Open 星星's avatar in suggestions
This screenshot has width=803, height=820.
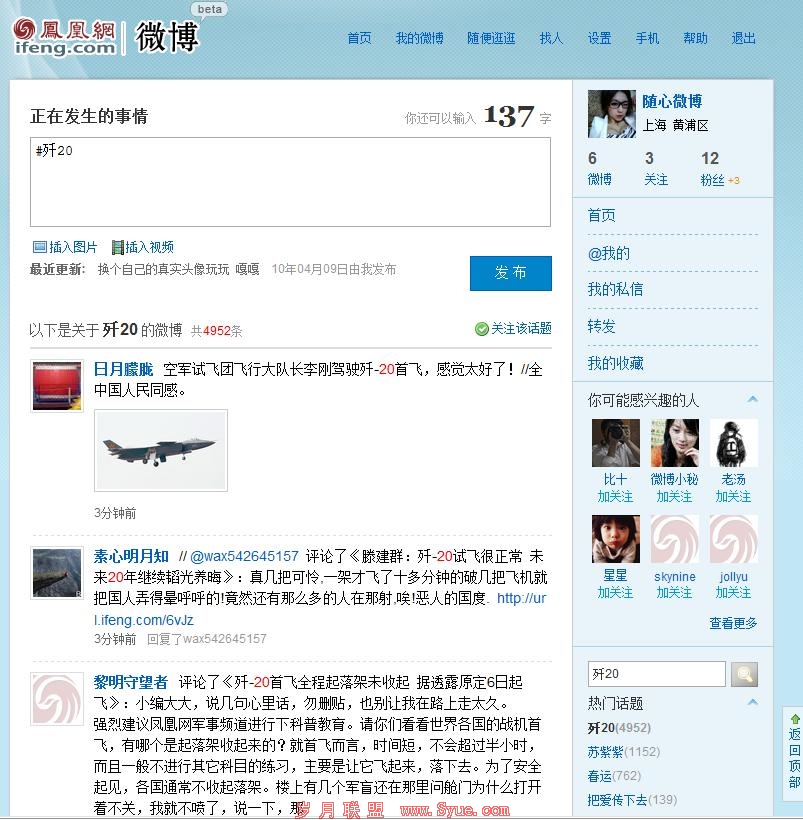click(x=616, y=539)
